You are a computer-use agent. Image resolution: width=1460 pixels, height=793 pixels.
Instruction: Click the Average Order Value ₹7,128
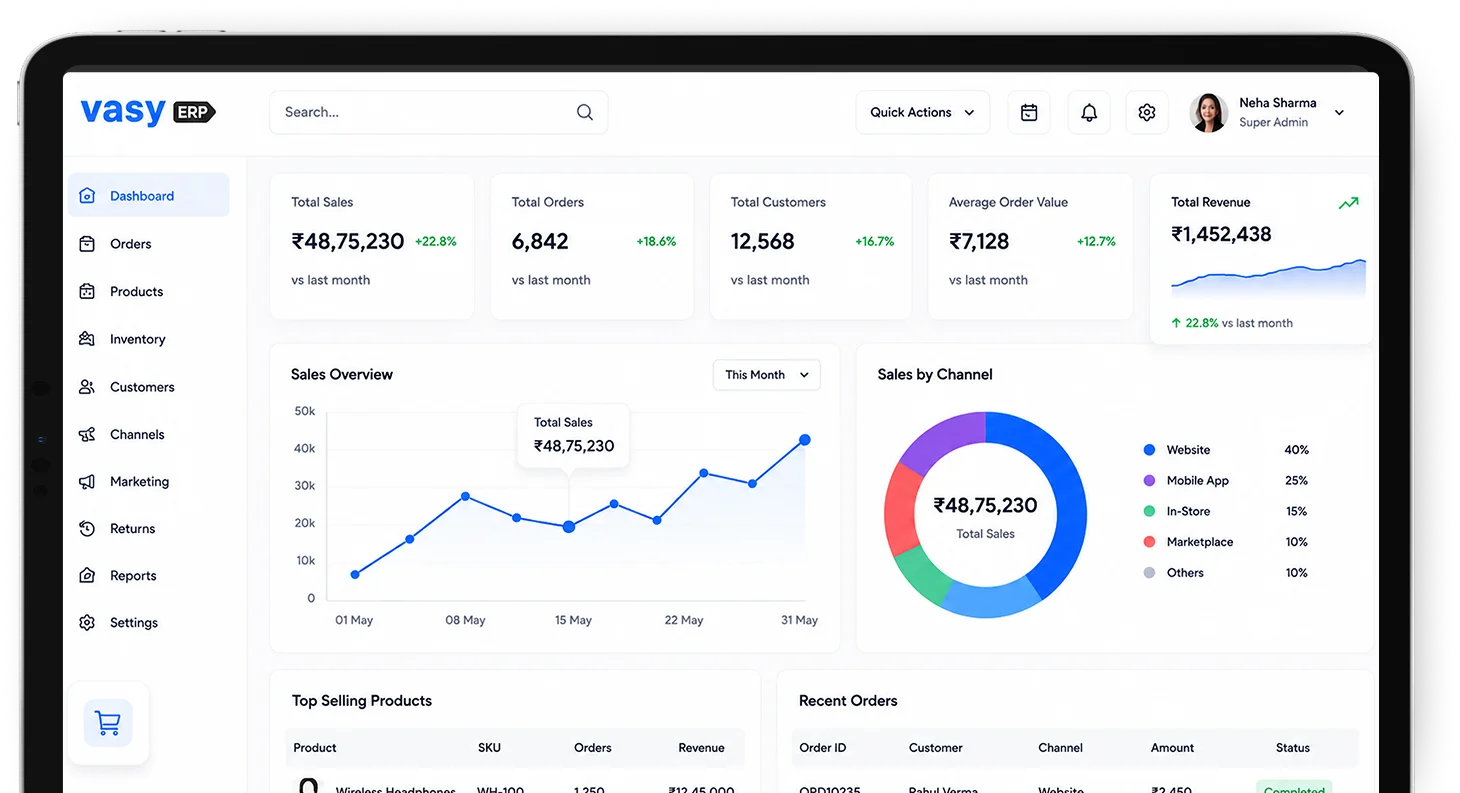[x=979, y=241]
